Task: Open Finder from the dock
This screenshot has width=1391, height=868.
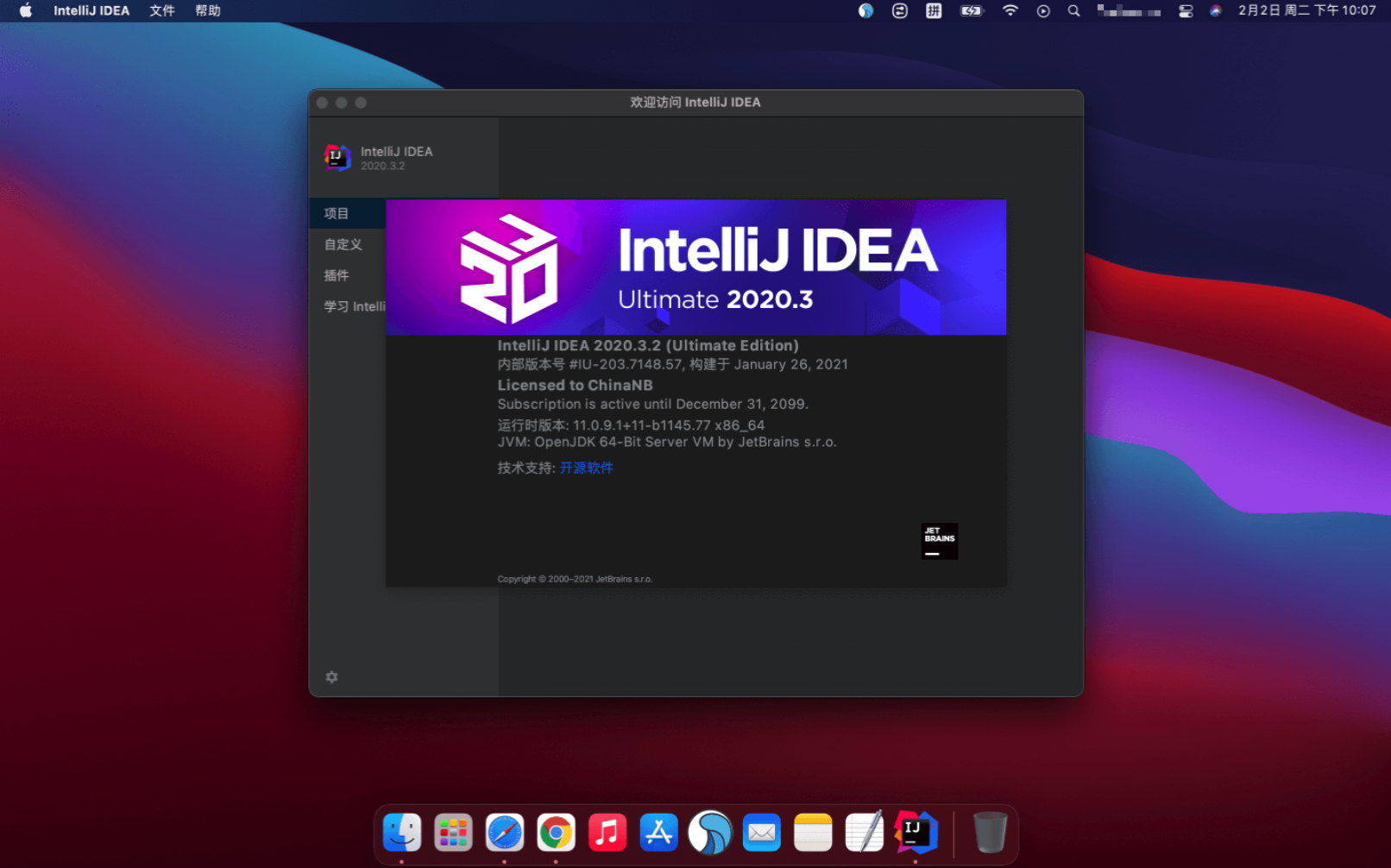Action: (402, 833)
